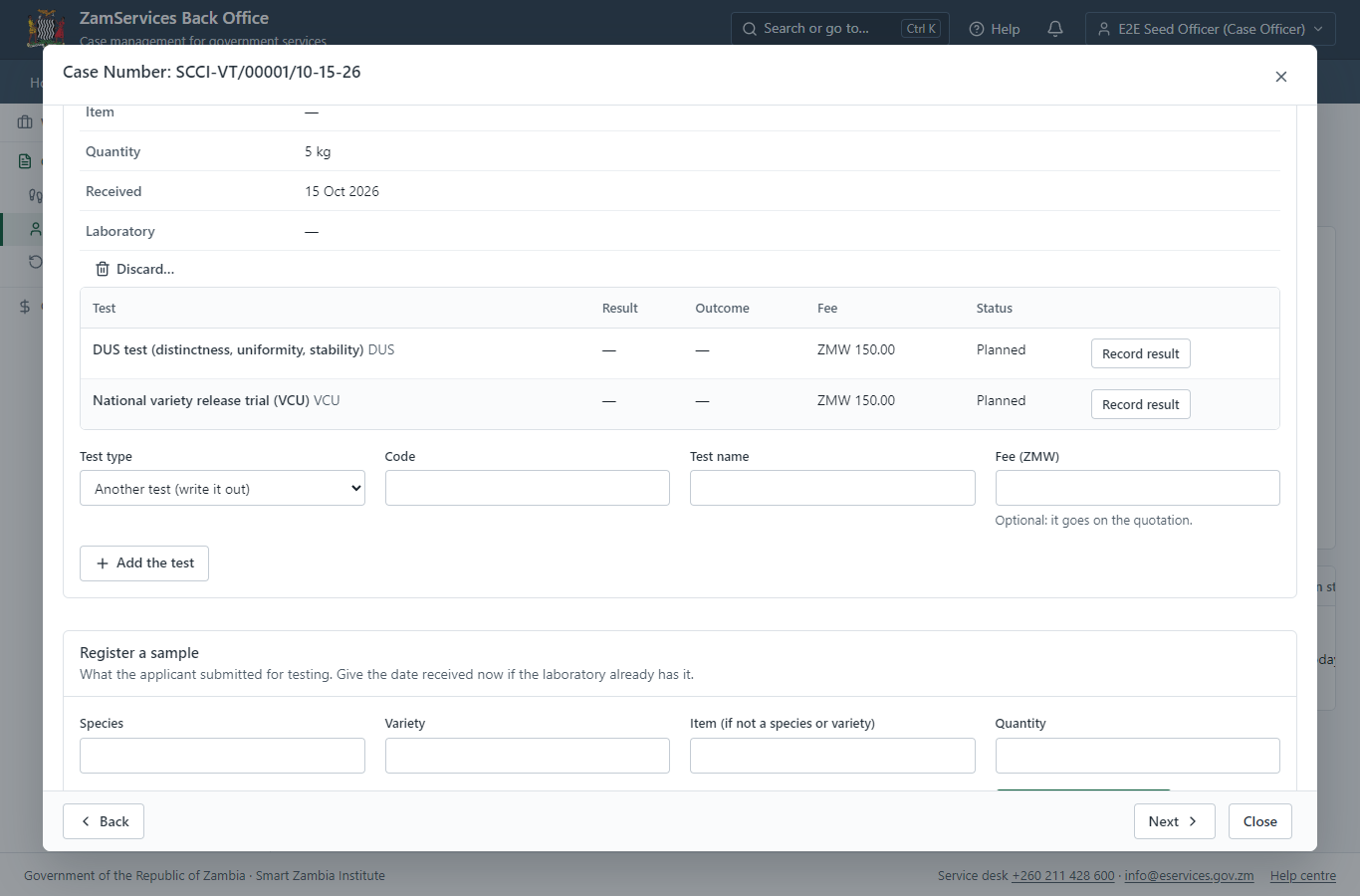1360x896 pixels.
Task: Click the ZMW 150.00 fee in the DUS row
Action: [x=856, y=349]
